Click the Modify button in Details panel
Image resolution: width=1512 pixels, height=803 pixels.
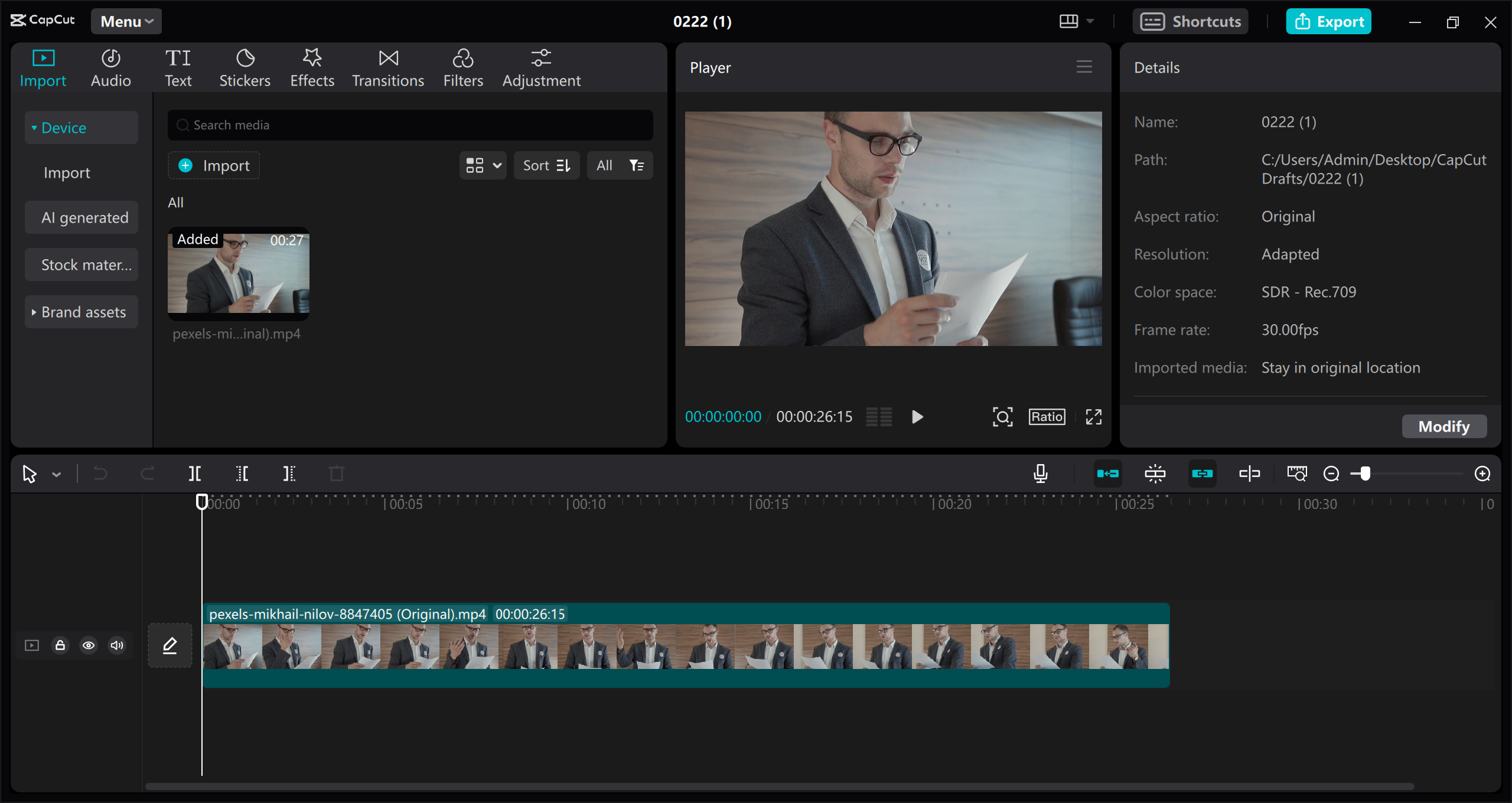point(1444,426)
